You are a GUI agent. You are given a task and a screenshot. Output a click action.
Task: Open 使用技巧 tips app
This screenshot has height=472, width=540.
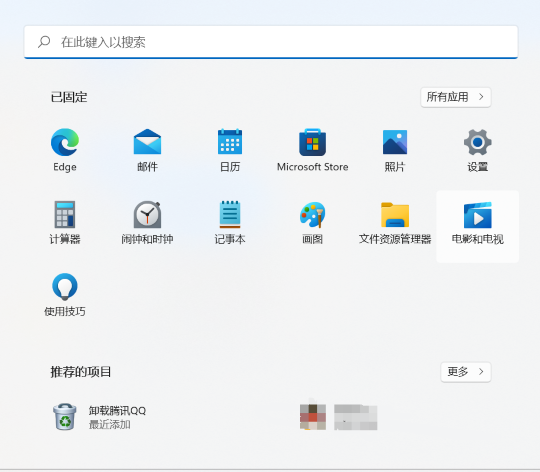click(x=65, y=295)
